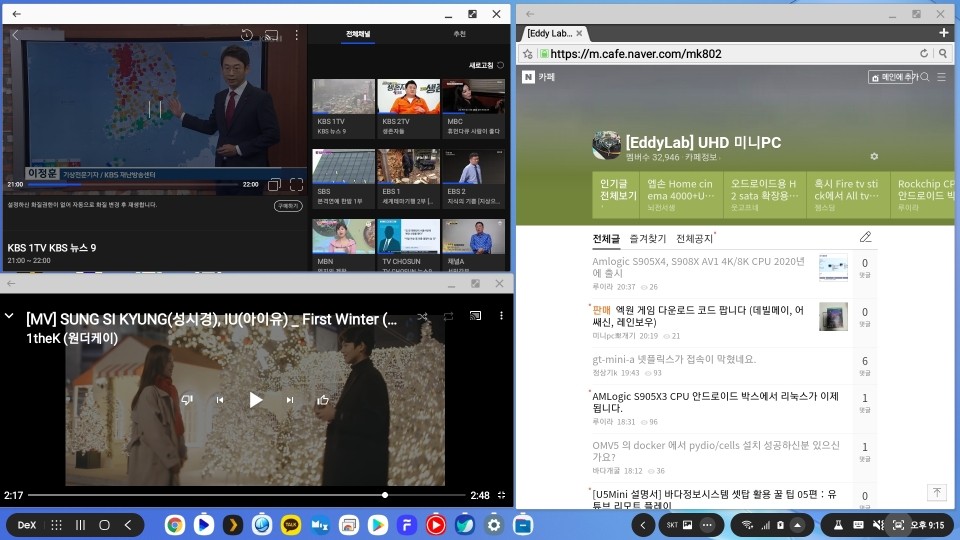The width and height of the screenshot is (960, 540).
Task: Select the 즐겨찾기 tab
Action: [648, 238]
